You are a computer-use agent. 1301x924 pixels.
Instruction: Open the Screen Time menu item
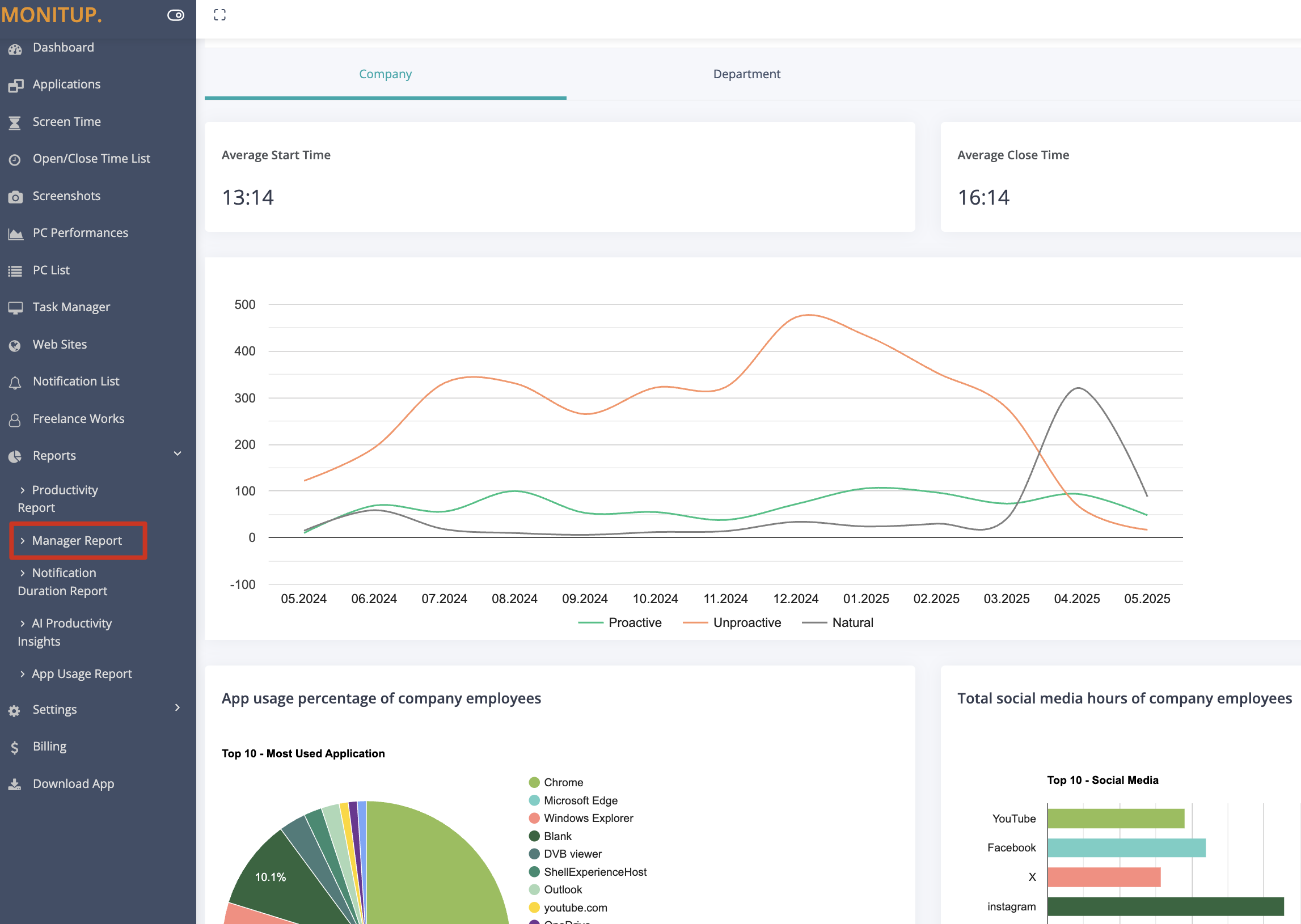click(x=66, y=121)
